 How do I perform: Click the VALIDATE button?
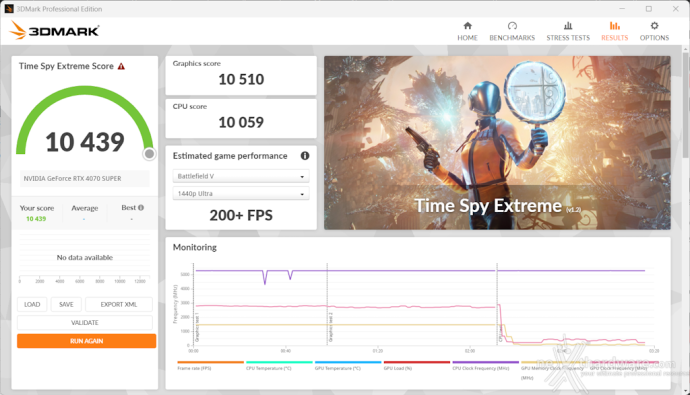(85, 322)
